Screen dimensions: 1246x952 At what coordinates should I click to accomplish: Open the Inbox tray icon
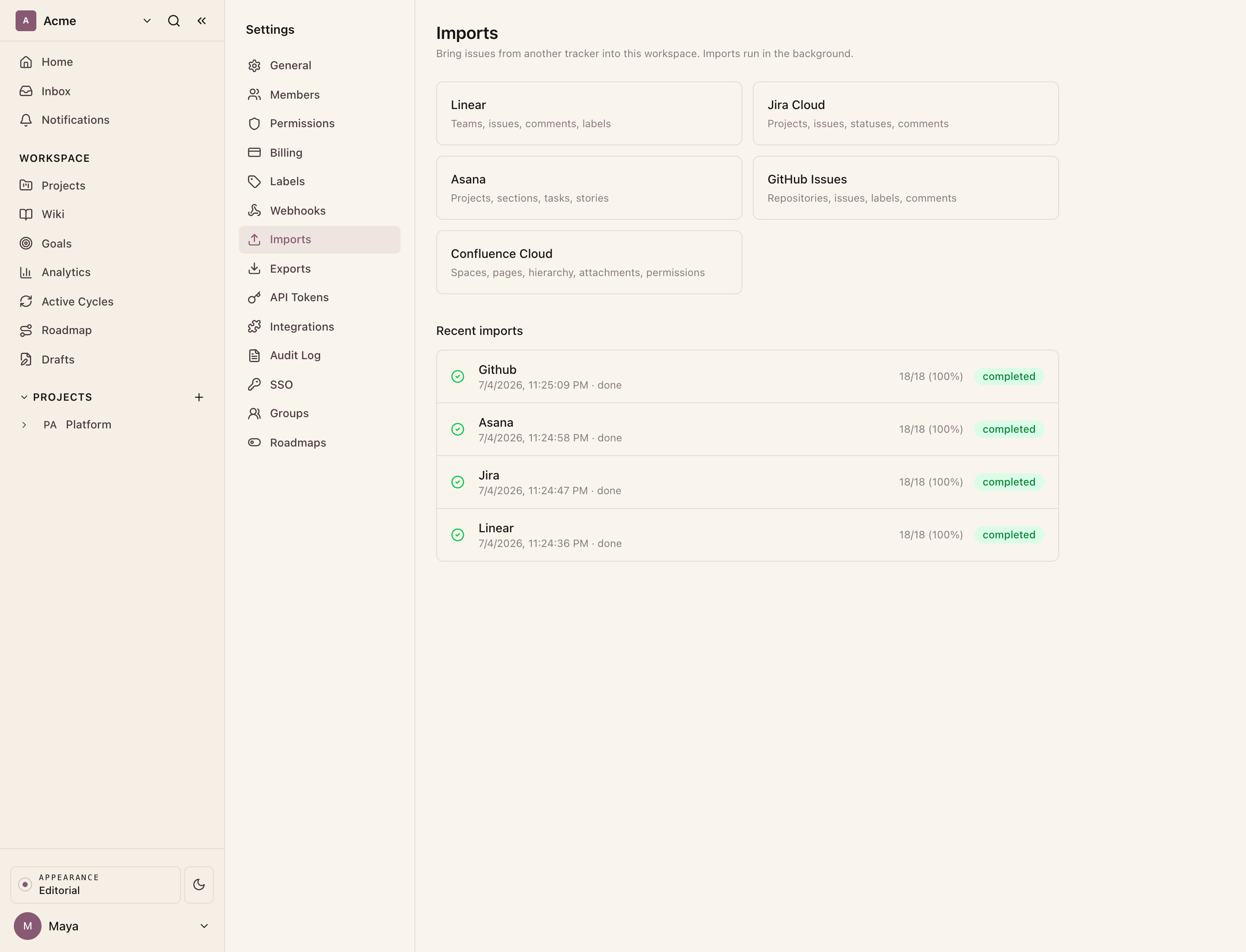click(x=26, y=91)
